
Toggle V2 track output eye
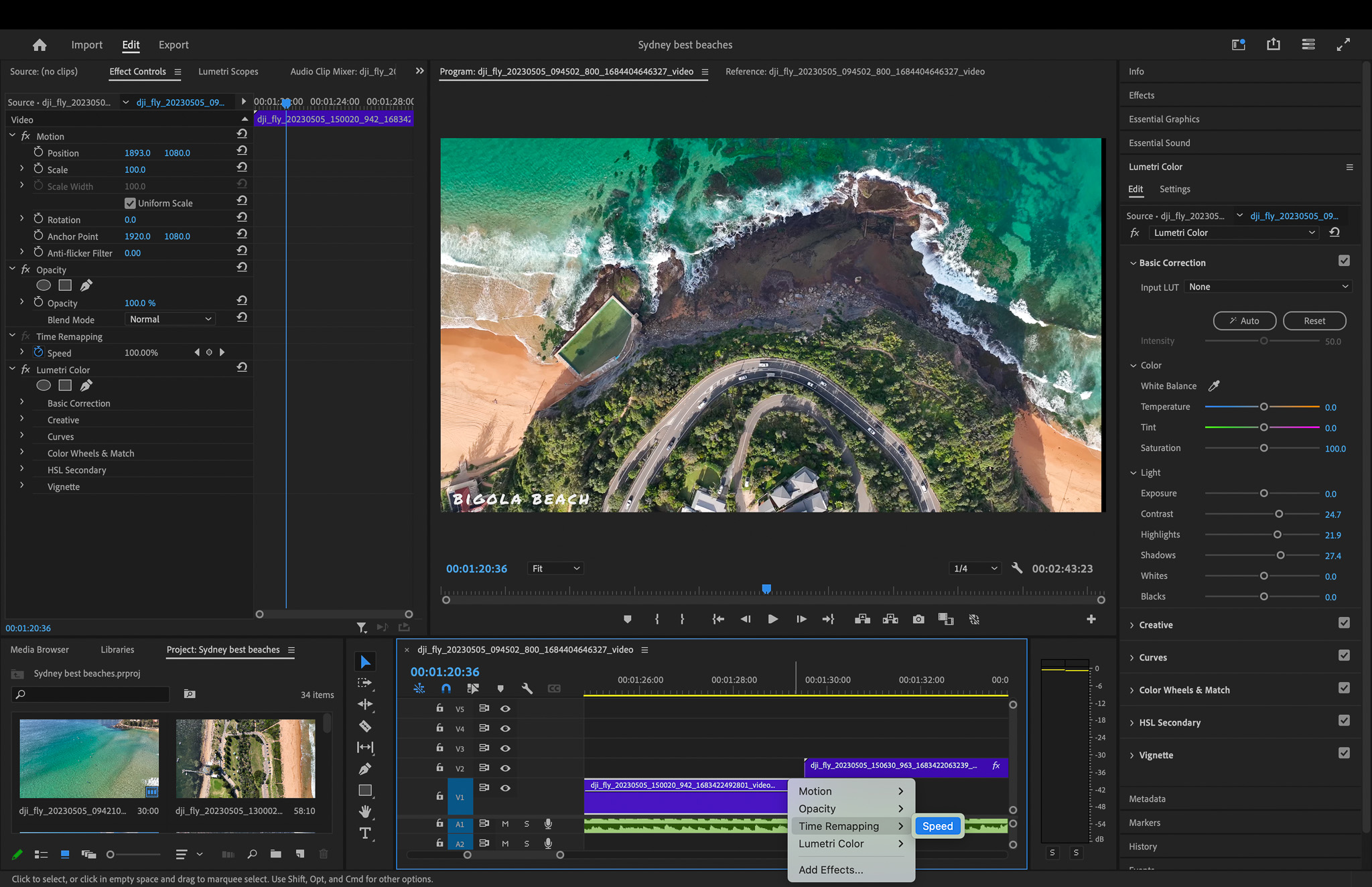505,768
